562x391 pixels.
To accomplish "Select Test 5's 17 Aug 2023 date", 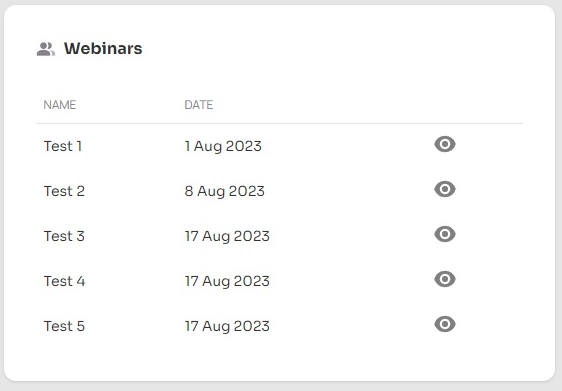I will point(227,326).
